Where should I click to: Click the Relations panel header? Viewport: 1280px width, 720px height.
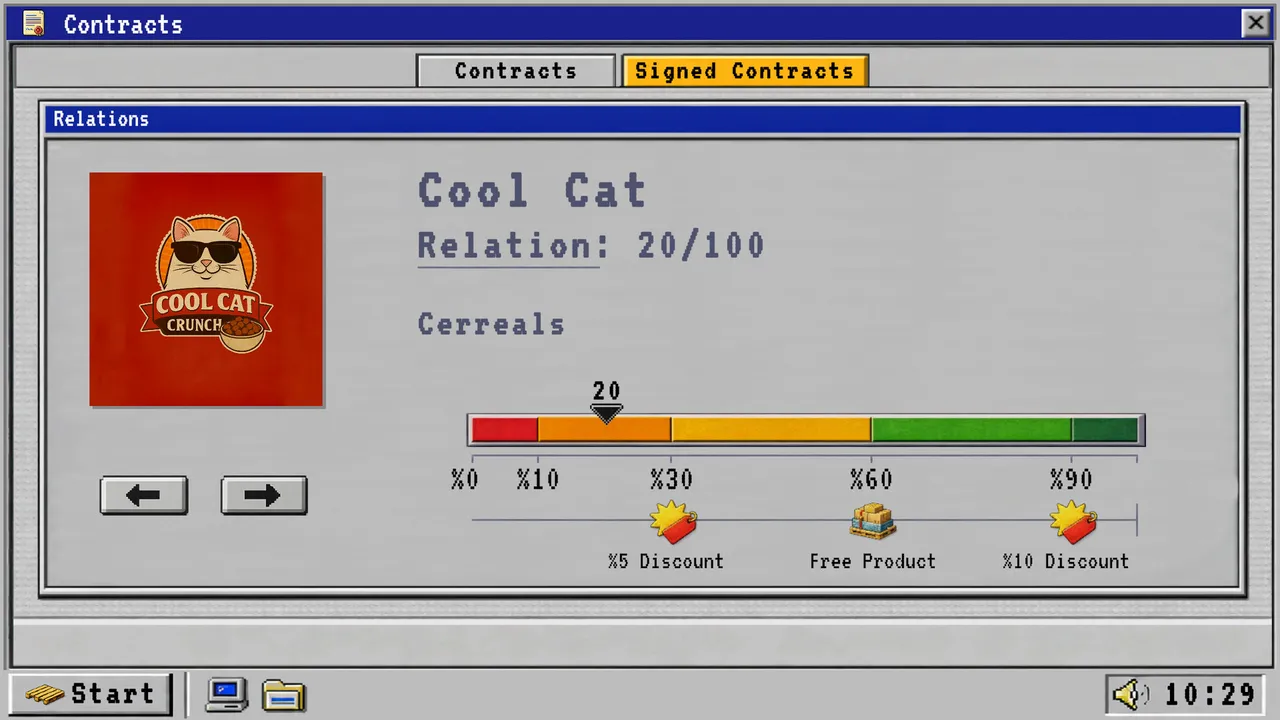point(644,119)
